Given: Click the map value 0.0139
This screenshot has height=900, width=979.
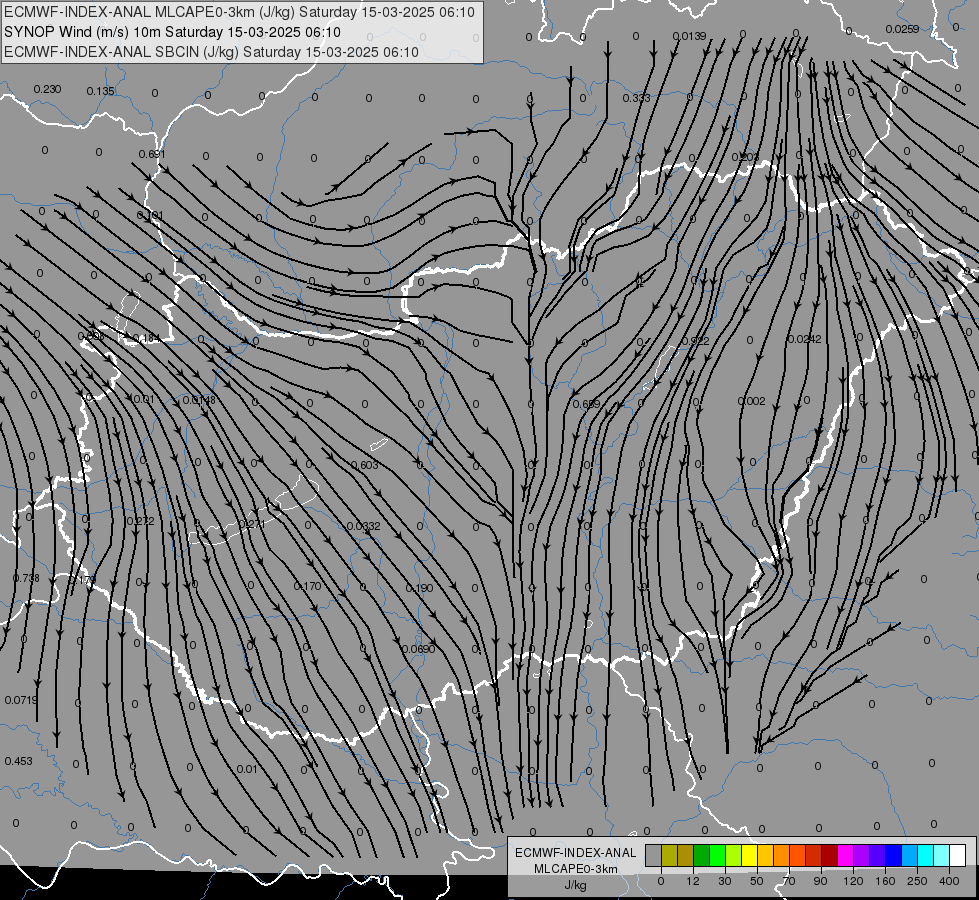Looking at the screenshot, I should [689, 36].
